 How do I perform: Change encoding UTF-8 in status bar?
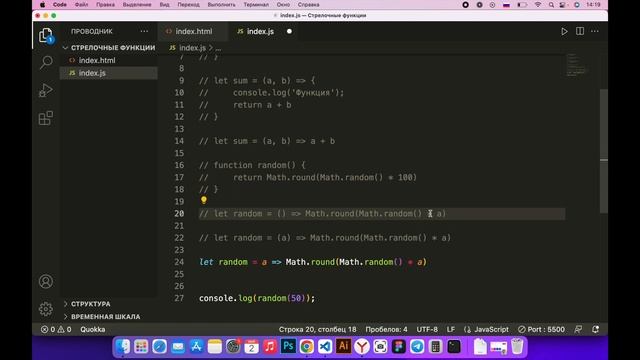427,329
